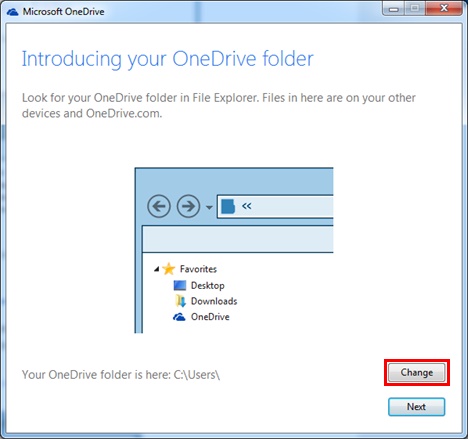Select Desktop in the Favorites list
This screenshot has height=440, width=469.
[207, 286]
